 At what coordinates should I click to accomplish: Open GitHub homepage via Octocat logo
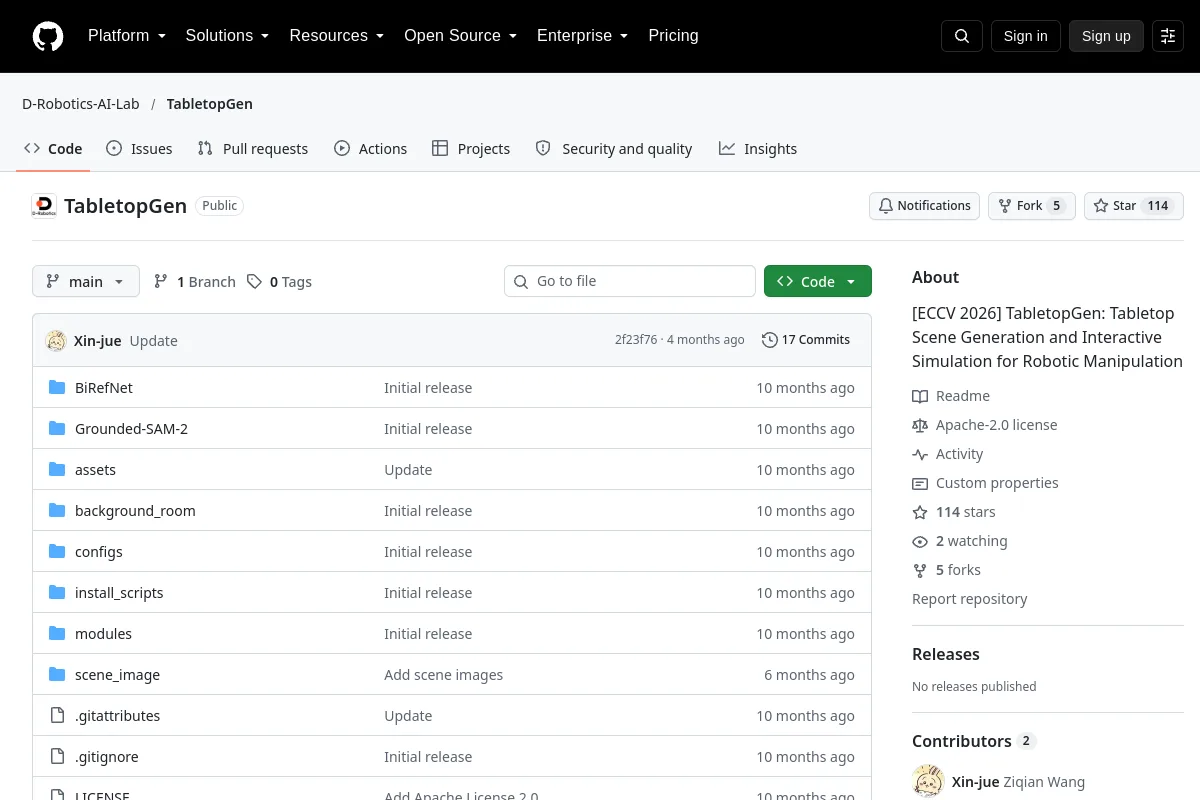(48, 36)
